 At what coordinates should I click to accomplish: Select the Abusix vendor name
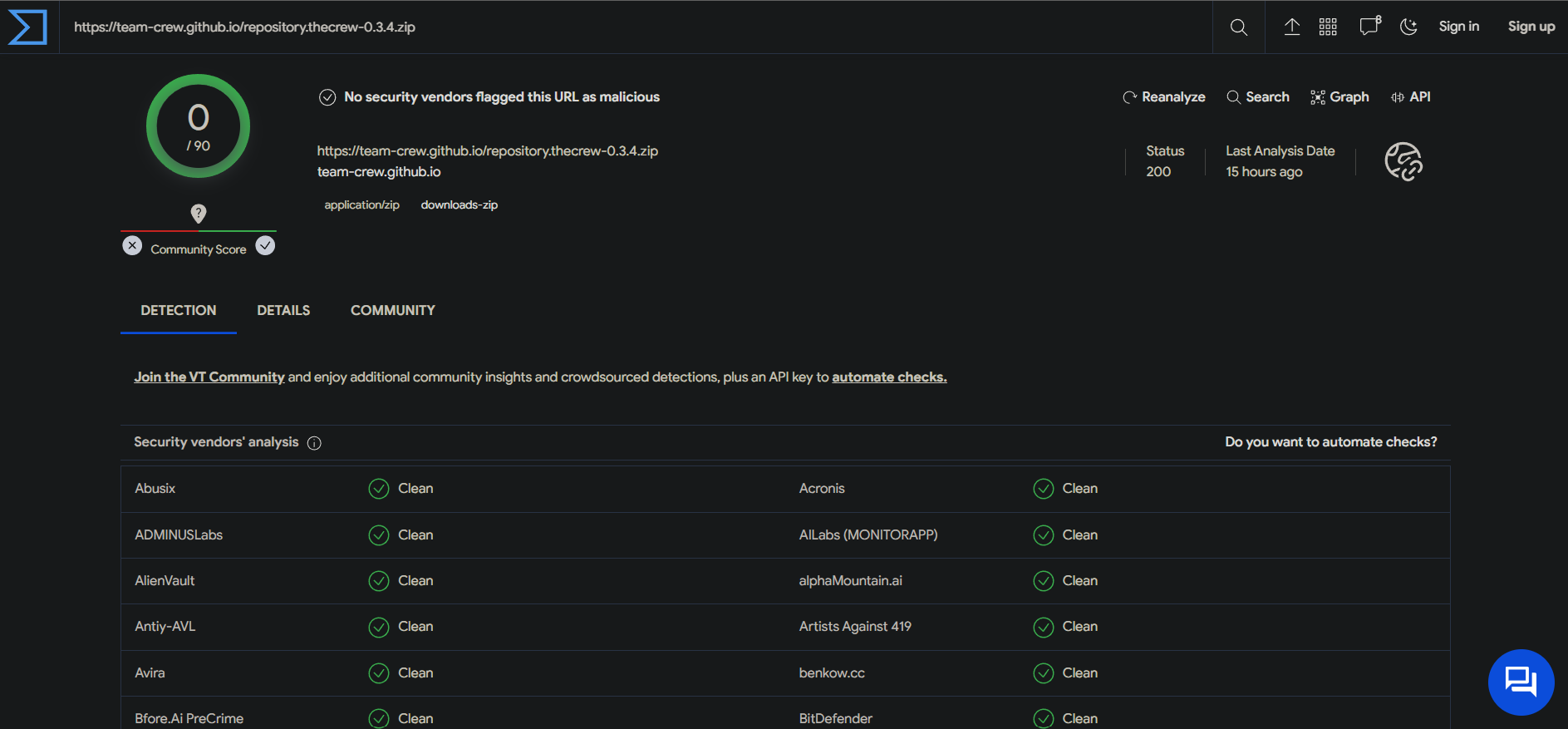click(155, 489)
